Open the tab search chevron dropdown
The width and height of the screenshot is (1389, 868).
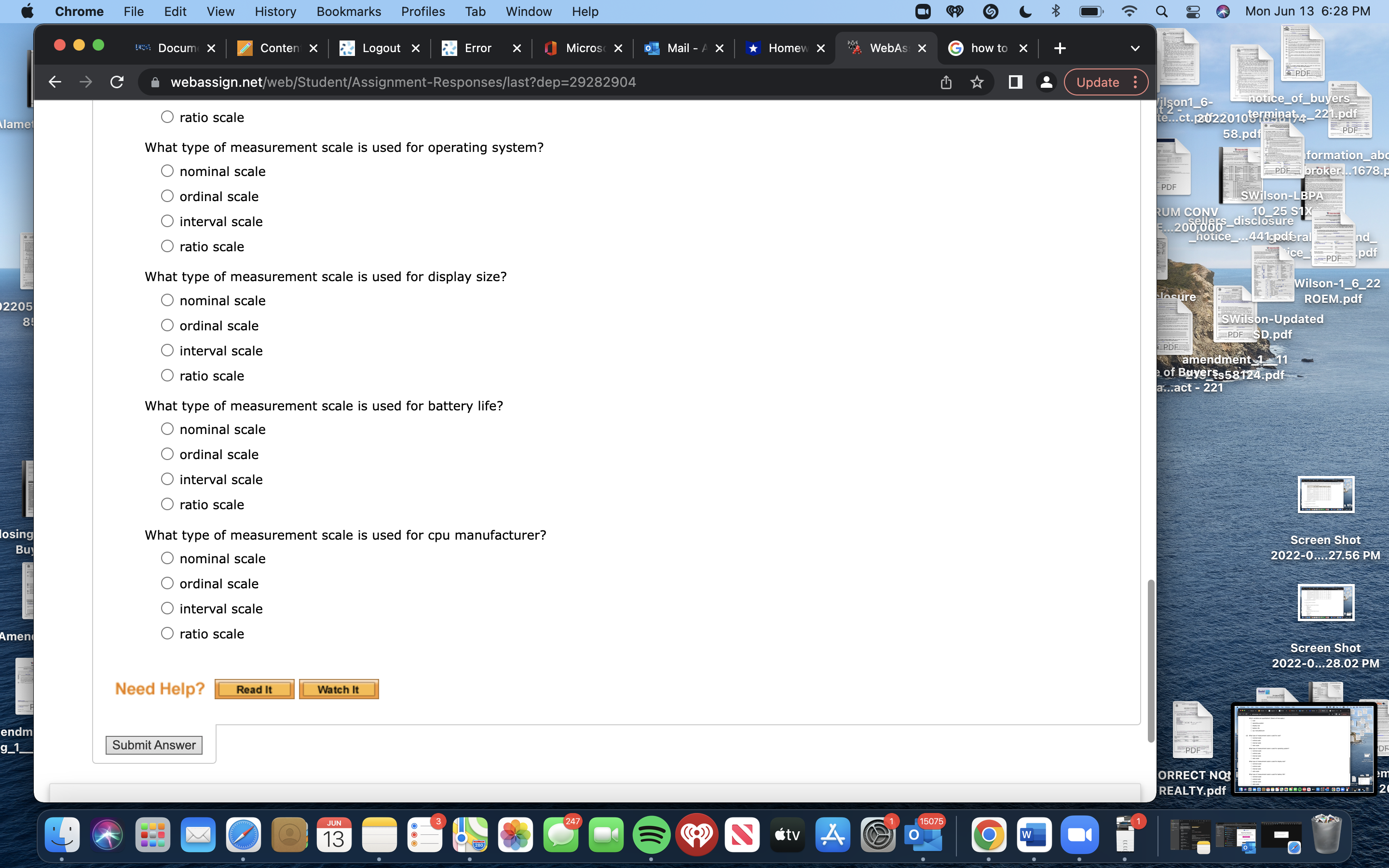[1135, 48]
